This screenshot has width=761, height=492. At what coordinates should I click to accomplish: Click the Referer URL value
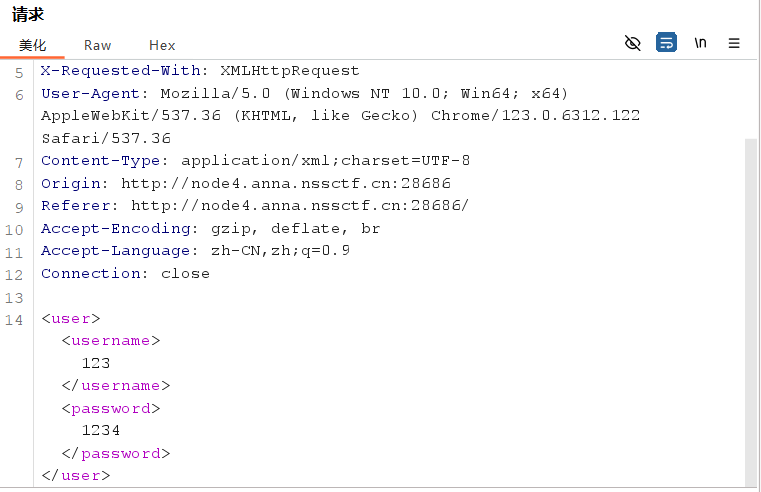tap(300, 206)
